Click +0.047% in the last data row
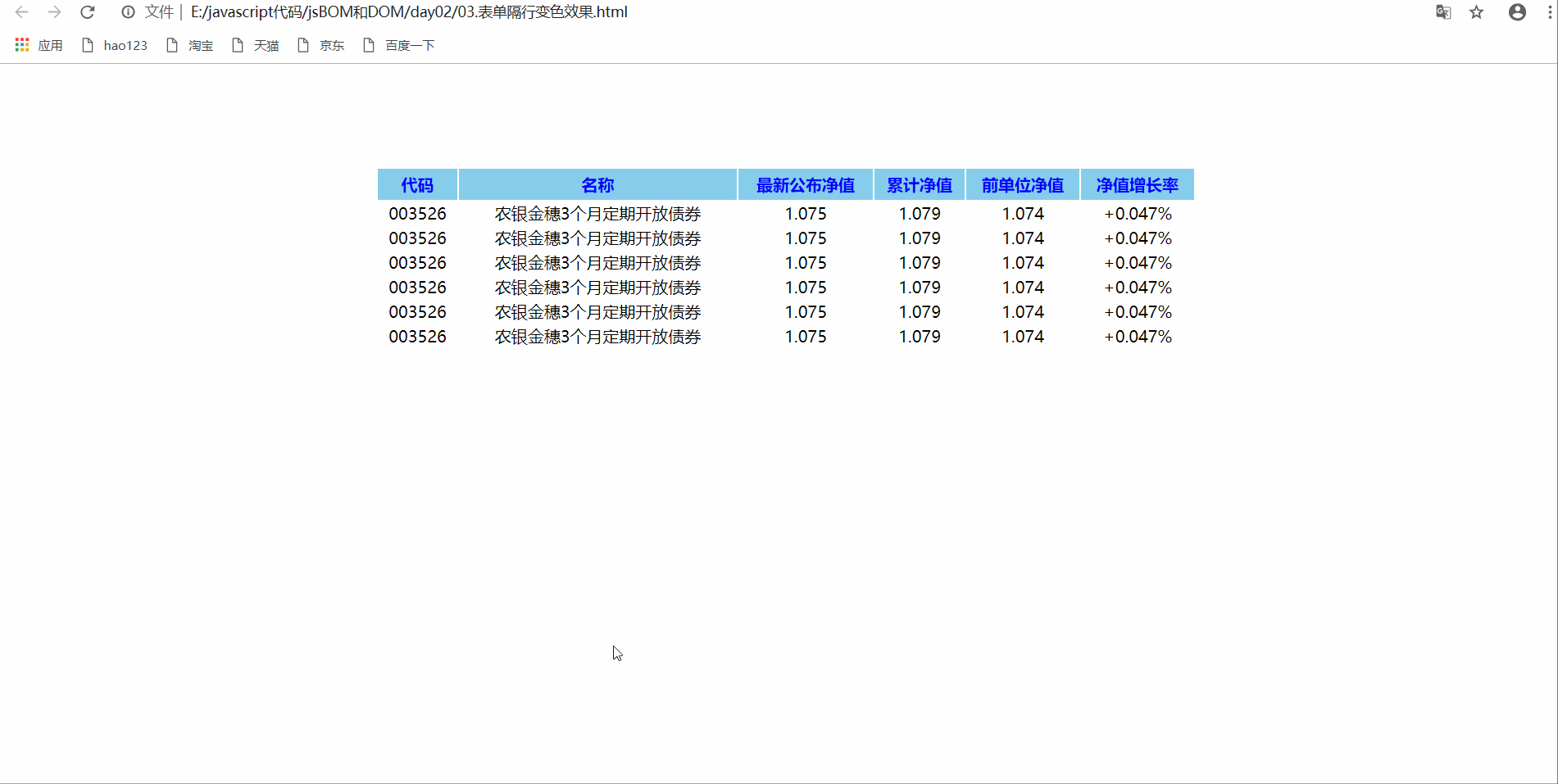 1138,337
